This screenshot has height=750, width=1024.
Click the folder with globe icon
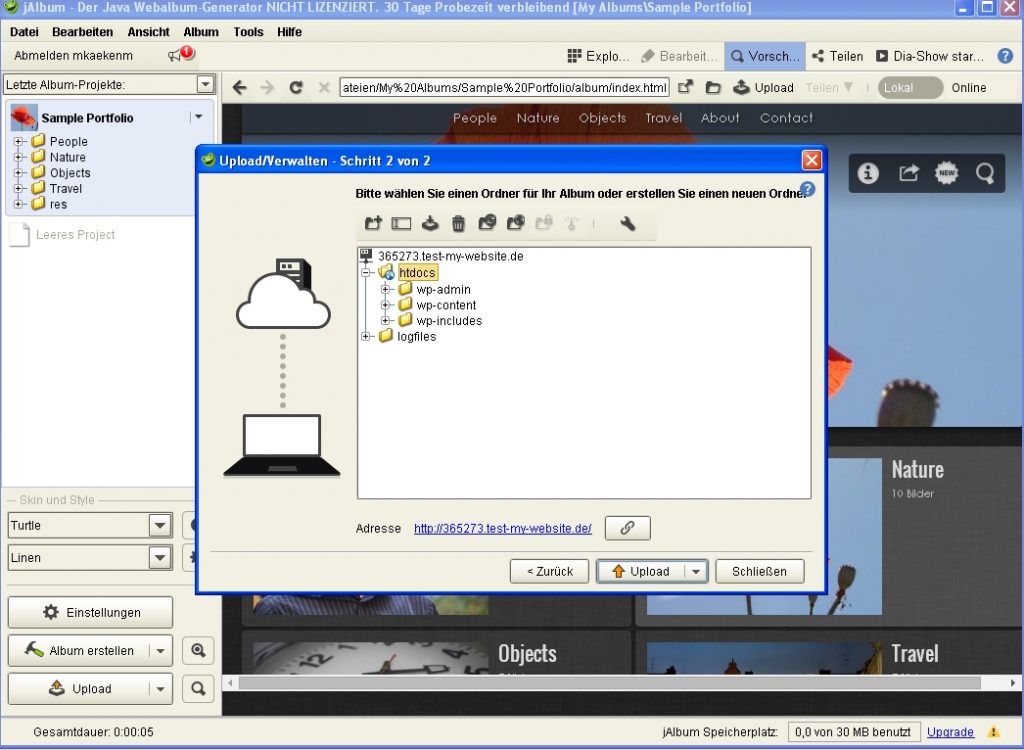click(516, 223)
